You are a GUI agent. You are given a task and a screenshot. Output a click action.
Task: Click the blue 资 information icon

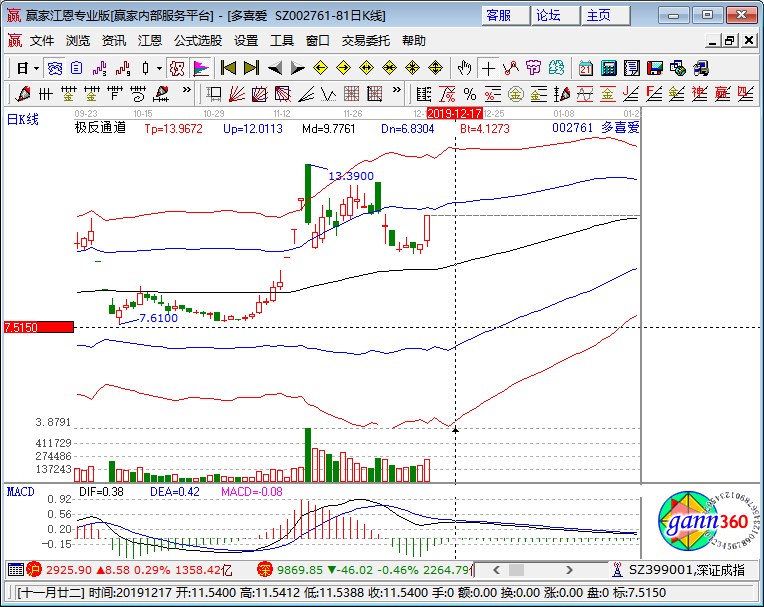click(55, 68)
